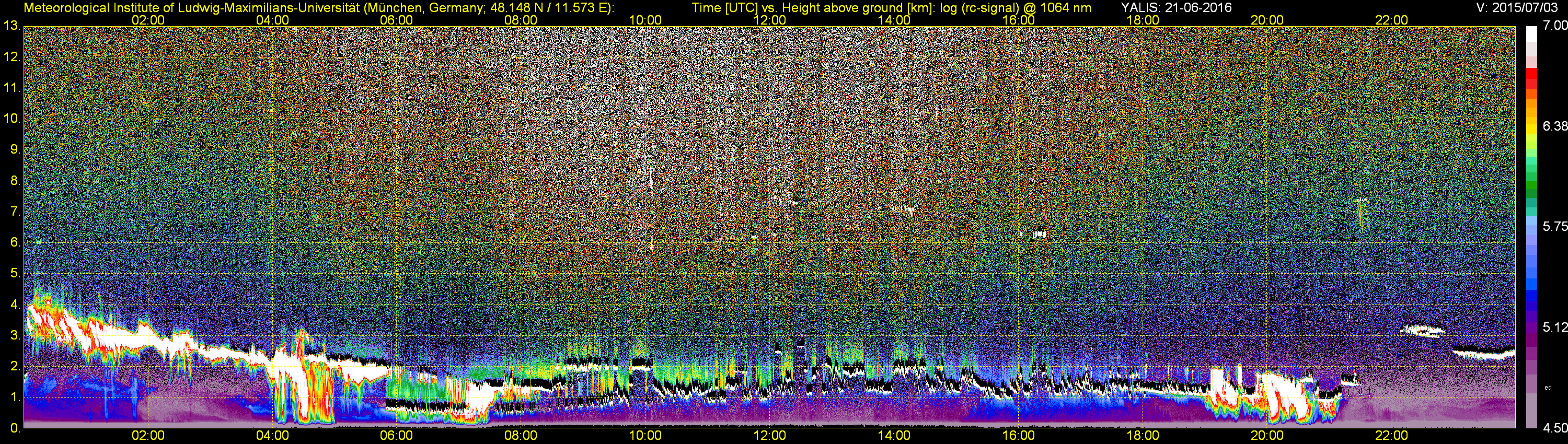This screenshot has height=444, width=1568.
Task: Select the 22:00 label on the top time axis
Action: point(1391,20)
